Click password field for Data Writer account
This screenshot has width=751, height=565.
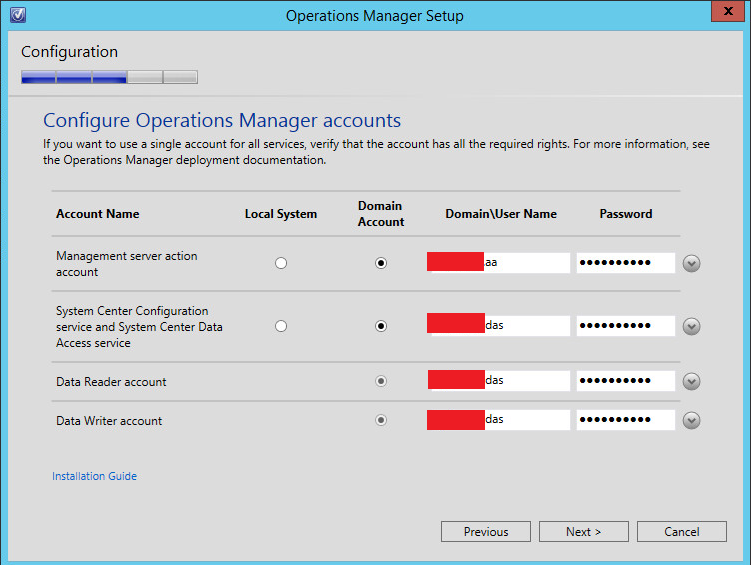pos(626,419)
